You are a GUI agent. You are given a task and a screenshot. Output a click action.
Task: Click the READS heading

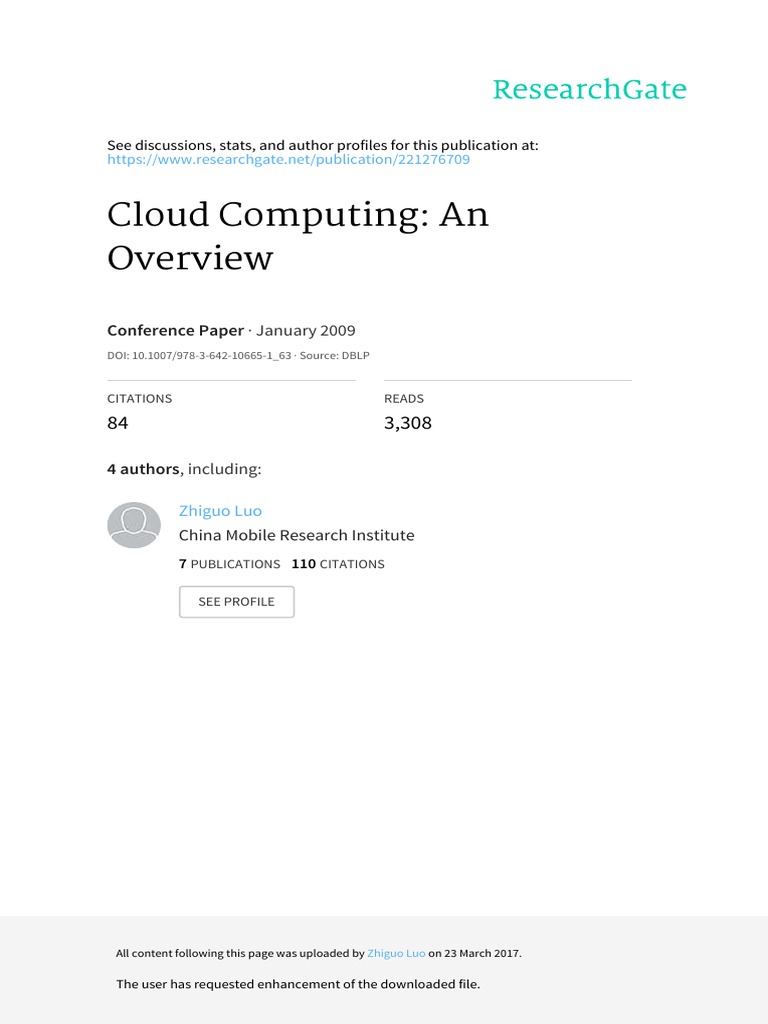pyautogui.click(x=404, y=399)
